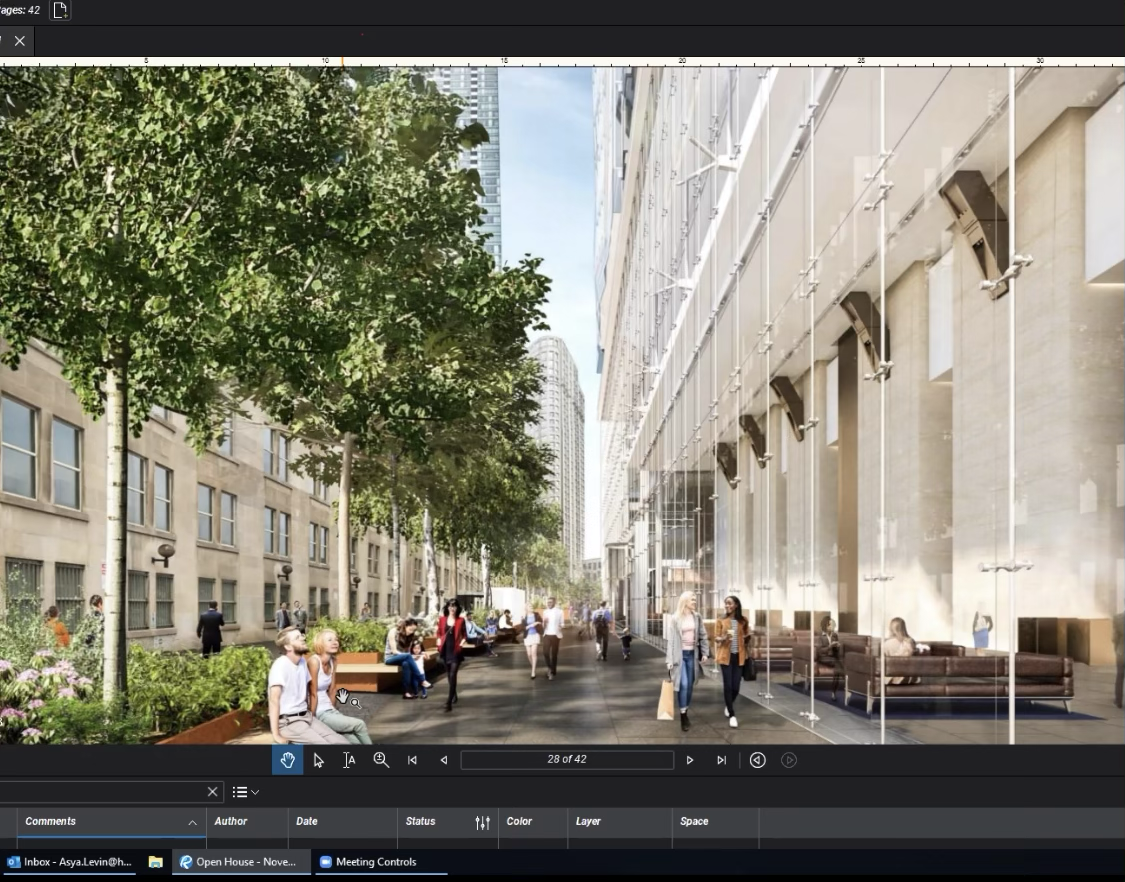Jump to the first page
Screen dimensions: 1125x882
412,760
